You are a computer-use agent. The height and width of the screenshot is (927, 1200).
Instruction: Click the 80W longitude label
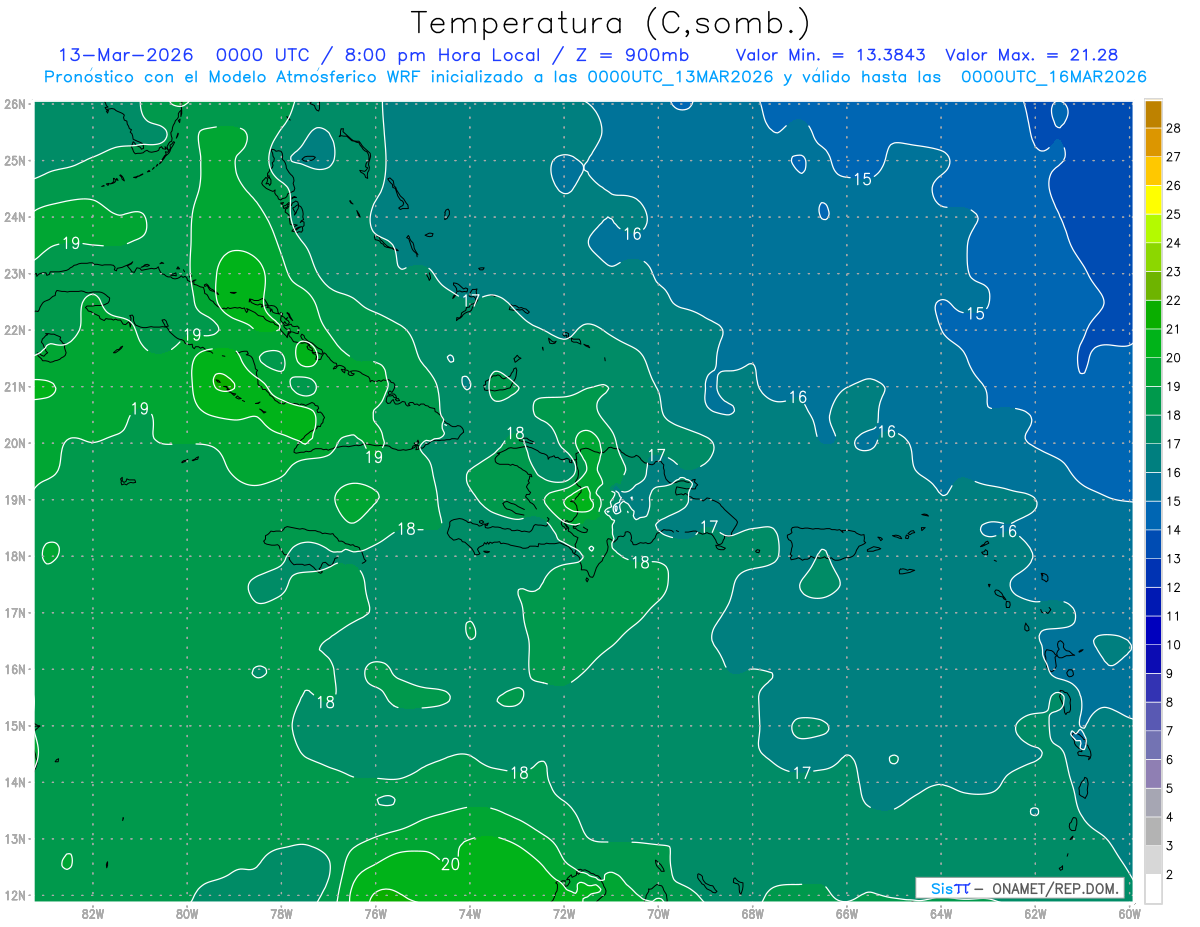(x=187, y=912)
